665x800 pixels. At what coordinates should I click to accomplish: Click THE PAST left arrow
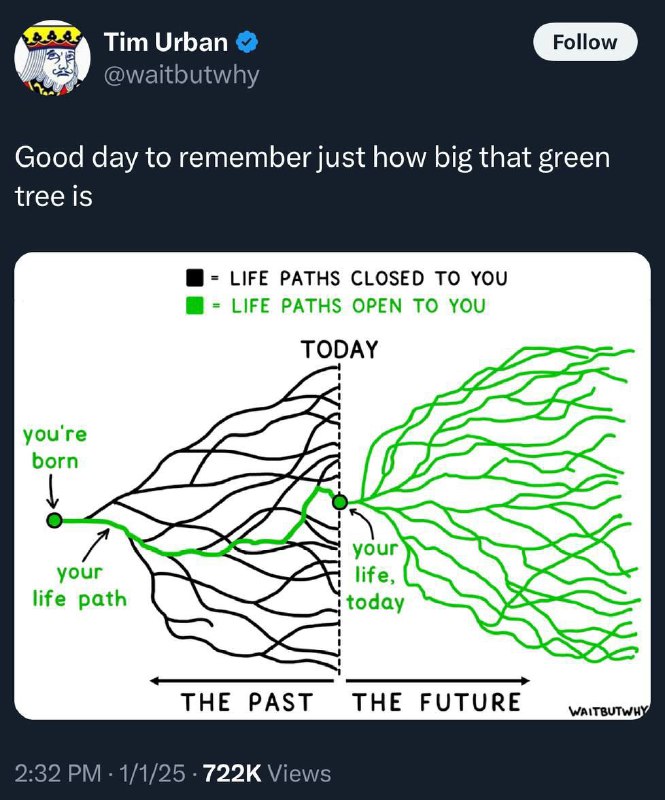tap(242, 681)
